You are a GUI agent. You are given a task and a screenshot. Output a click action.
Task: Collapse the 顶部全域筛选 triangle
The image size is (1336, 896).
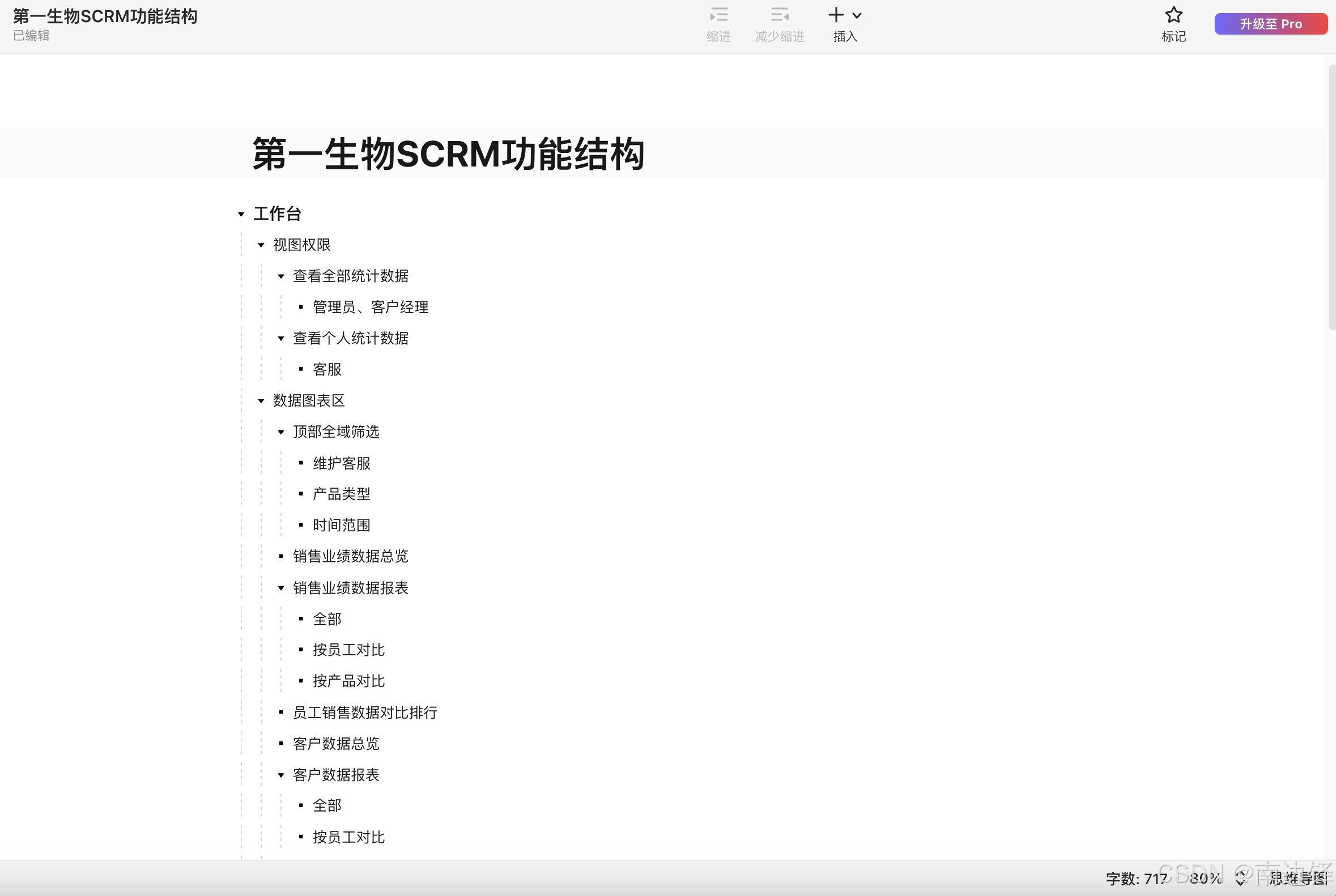(281, 433)
